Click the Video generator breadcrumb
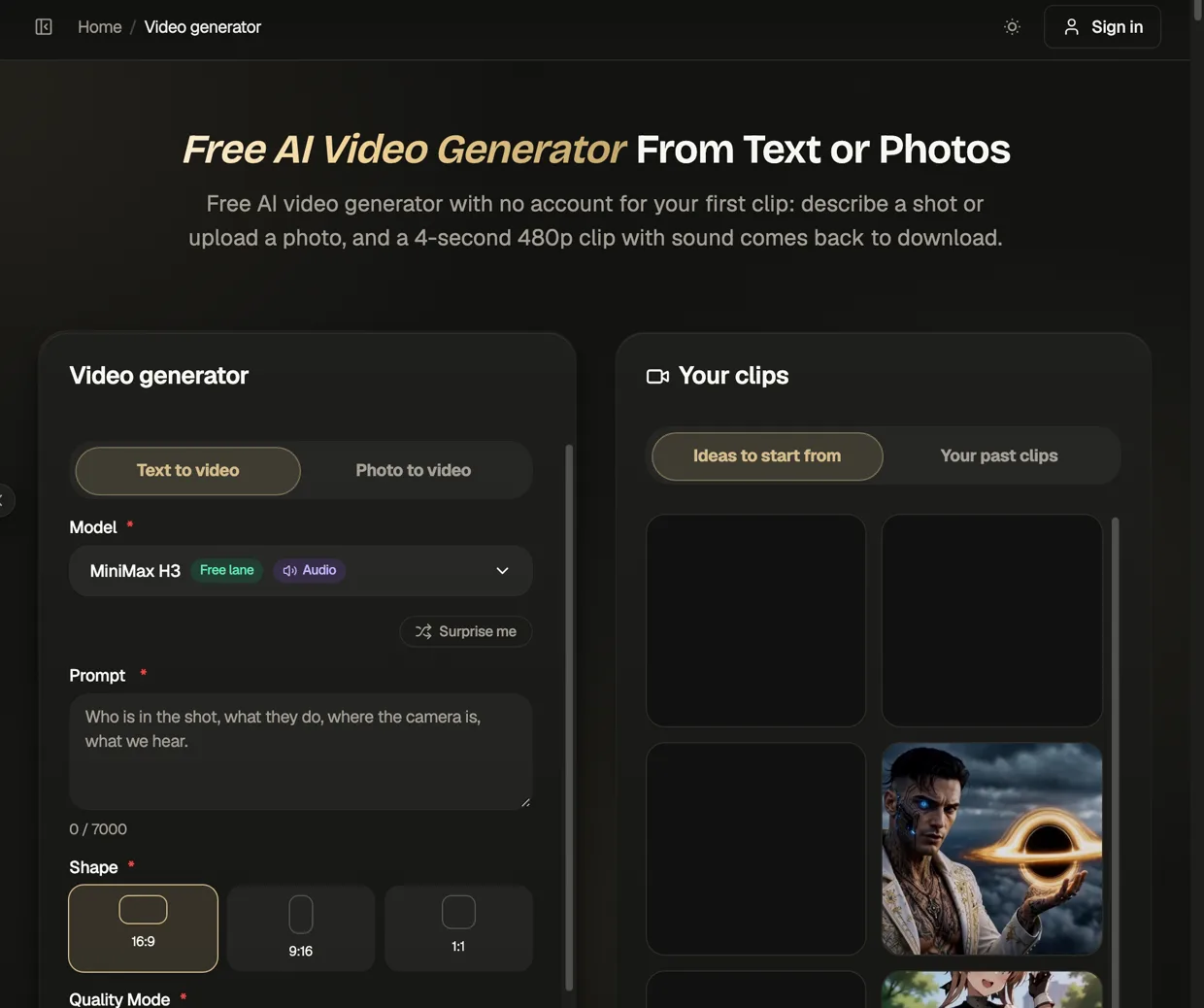The image size is (1204, 1008). [x=203, y=27]
